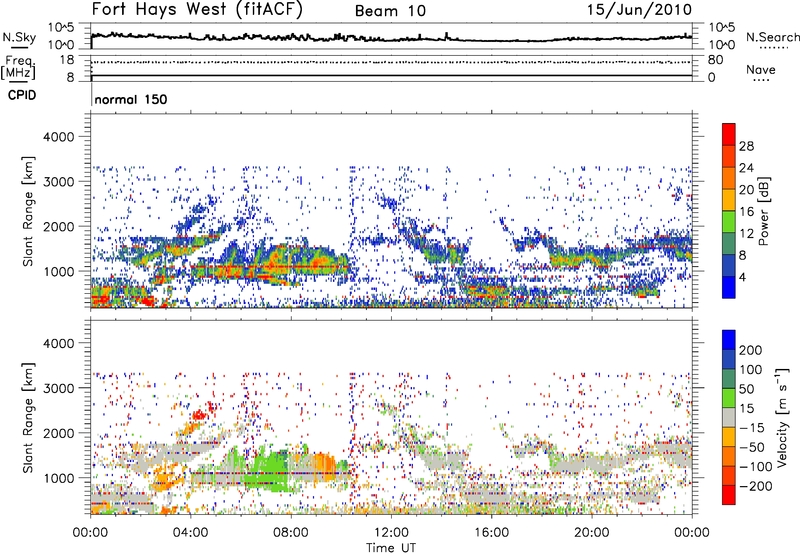This screenshot has width=800, height=554.
Task: Click the '16' tick on the Power scale
Action: (x=746, y=212)
